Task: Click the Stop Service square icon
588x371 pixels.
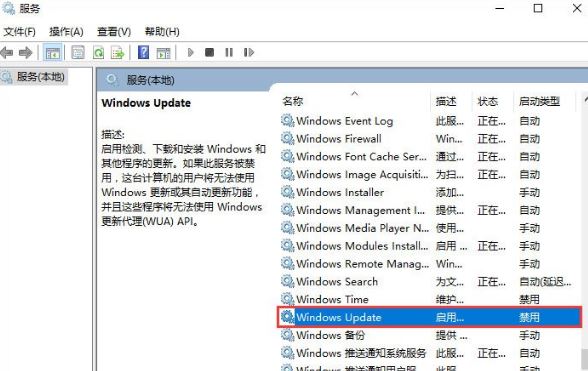Action: [x=209, y=53]
